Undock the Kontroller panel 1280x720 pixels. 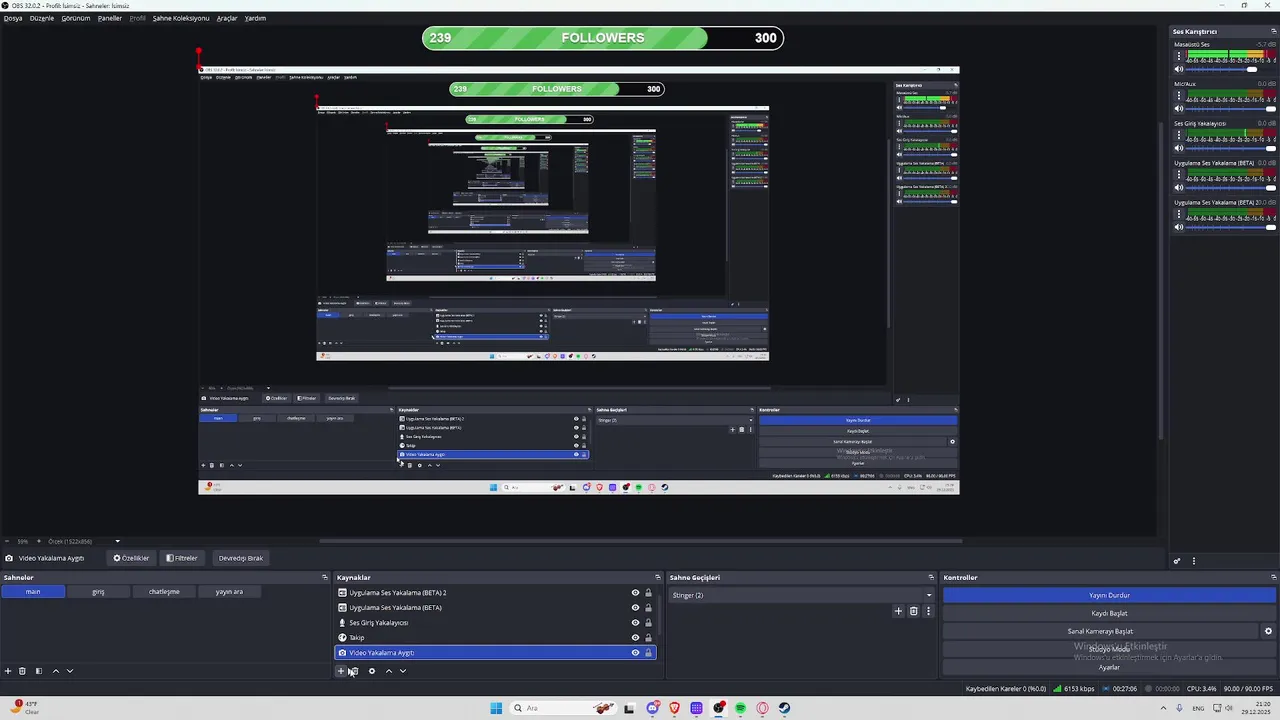coord(1273,577)
